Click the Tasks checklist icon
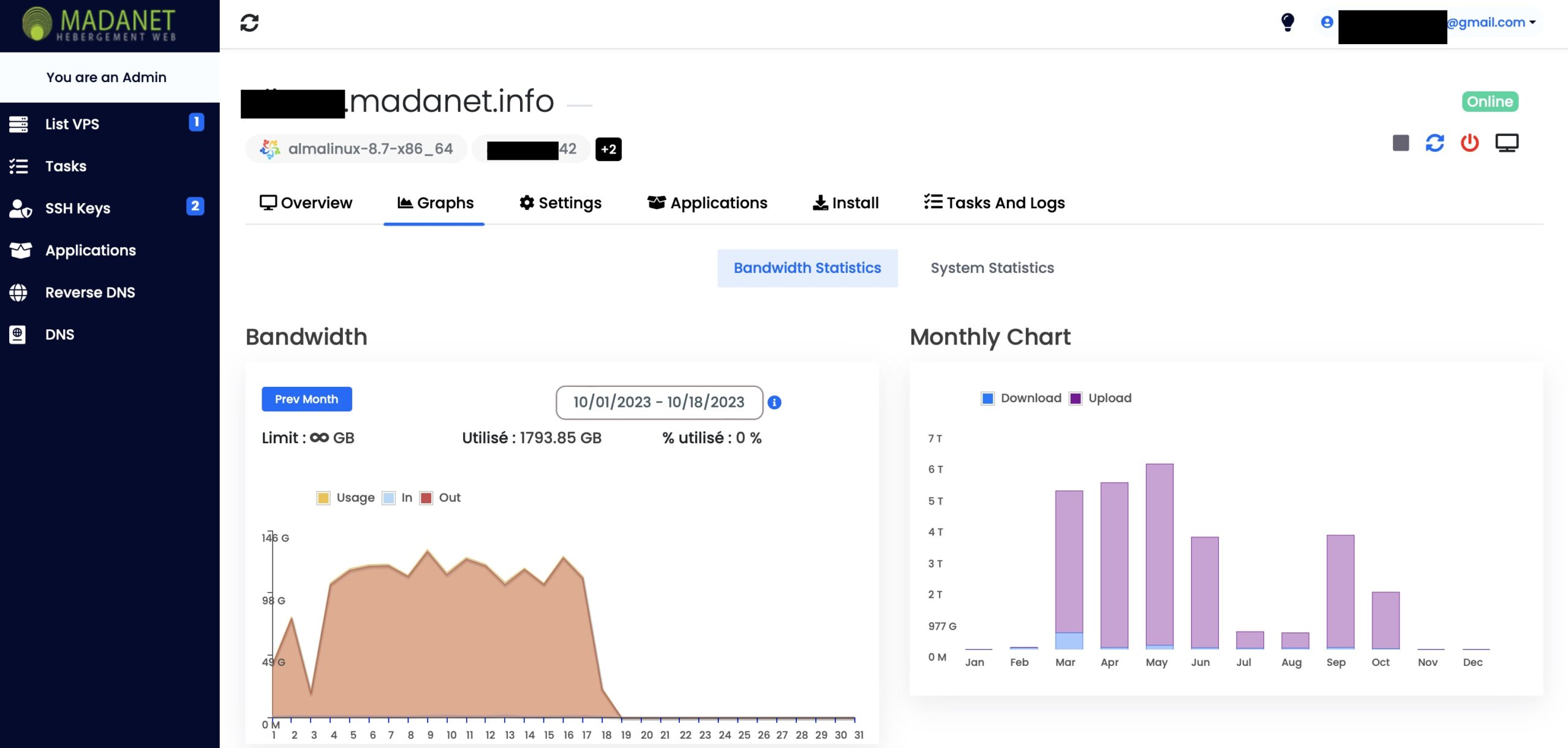 [18, 166]
